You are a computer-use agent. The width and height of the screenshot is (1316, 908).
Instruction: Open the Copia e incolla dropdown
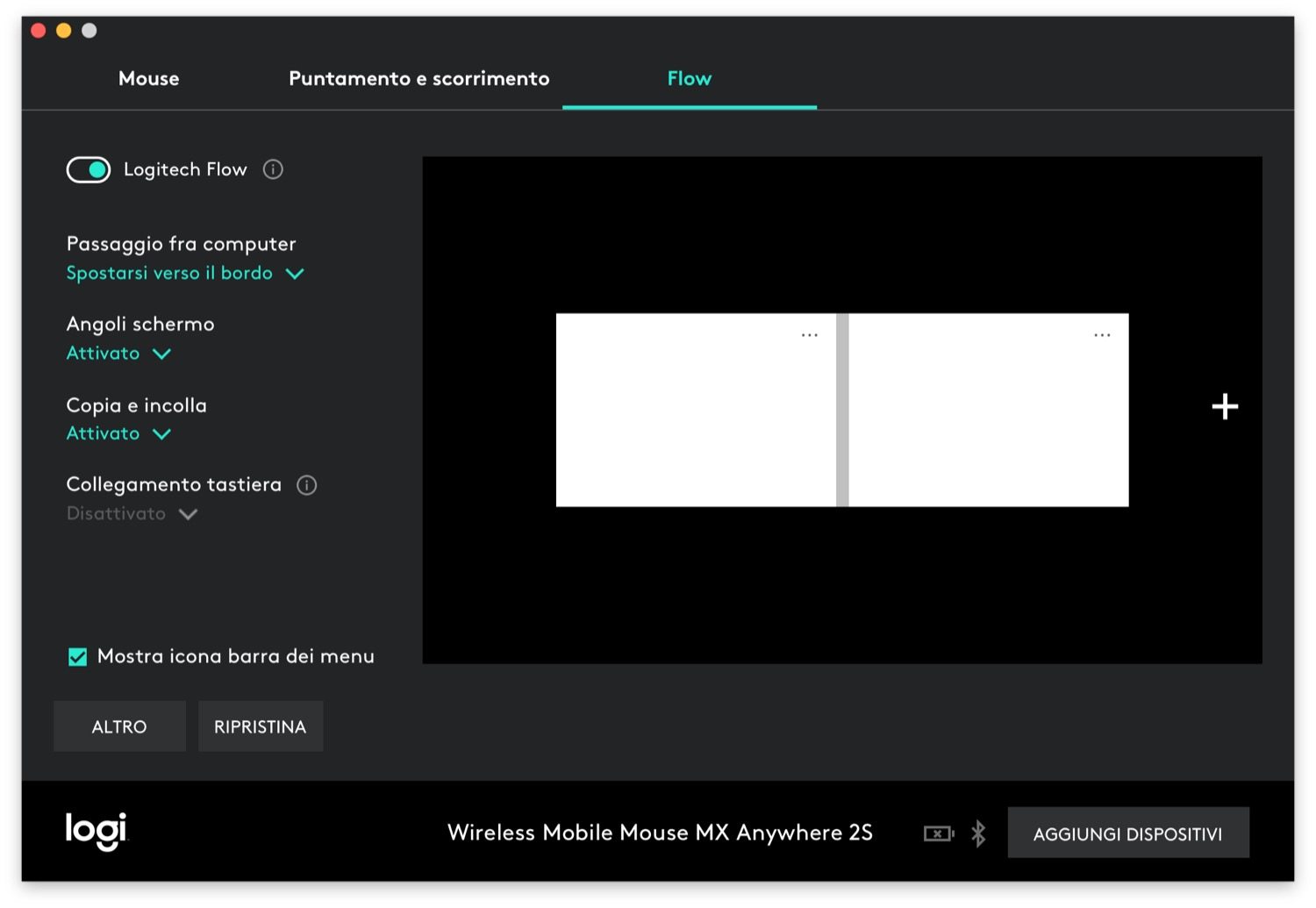[x=118, y=433]
